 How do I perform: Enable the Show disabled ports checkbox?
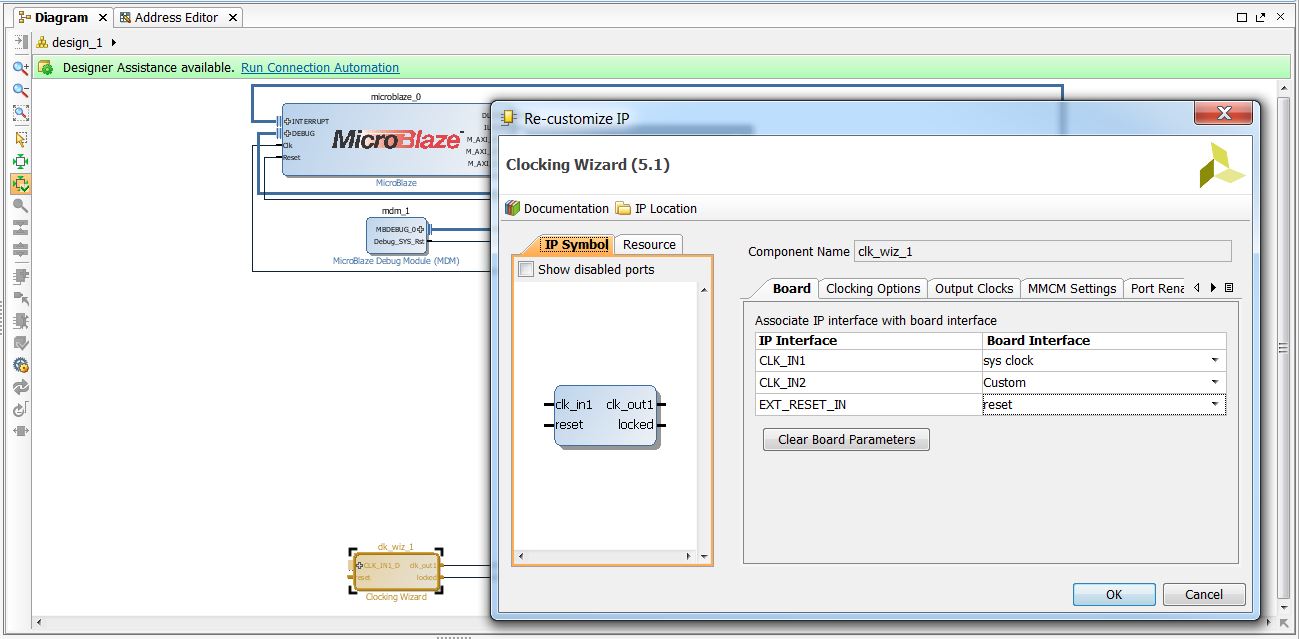click(526, 269)
